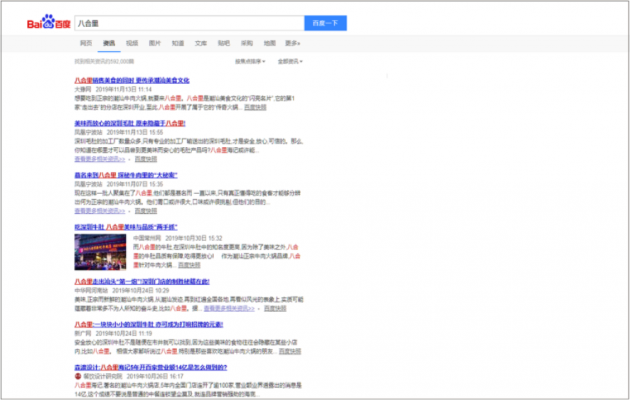Go to the 图片 tab
Image resolution: width=630 pixels, height=400 pixels.
155,44
